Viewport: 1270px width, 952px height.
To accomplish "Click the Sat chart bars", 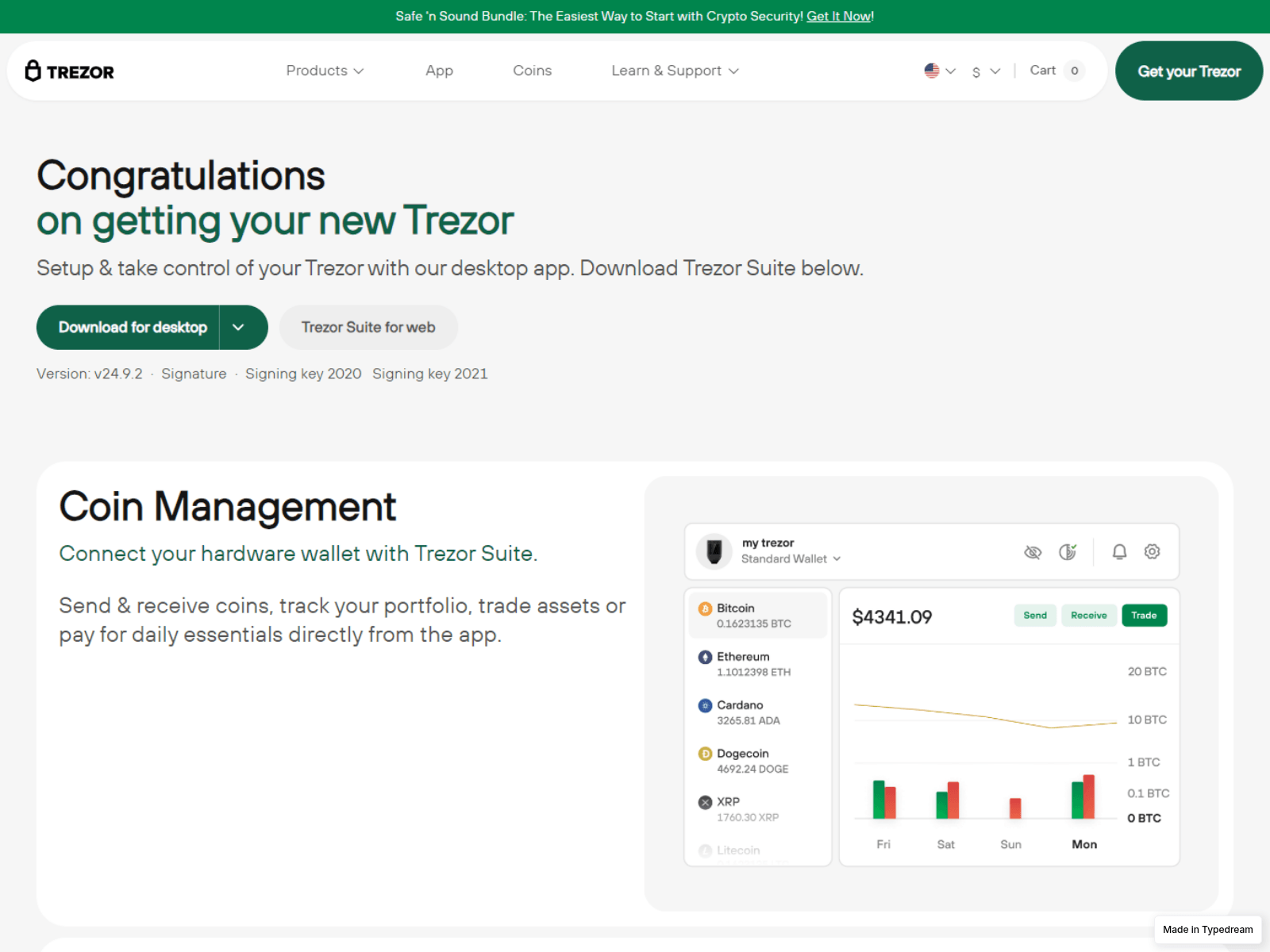I will coord(947,800).
